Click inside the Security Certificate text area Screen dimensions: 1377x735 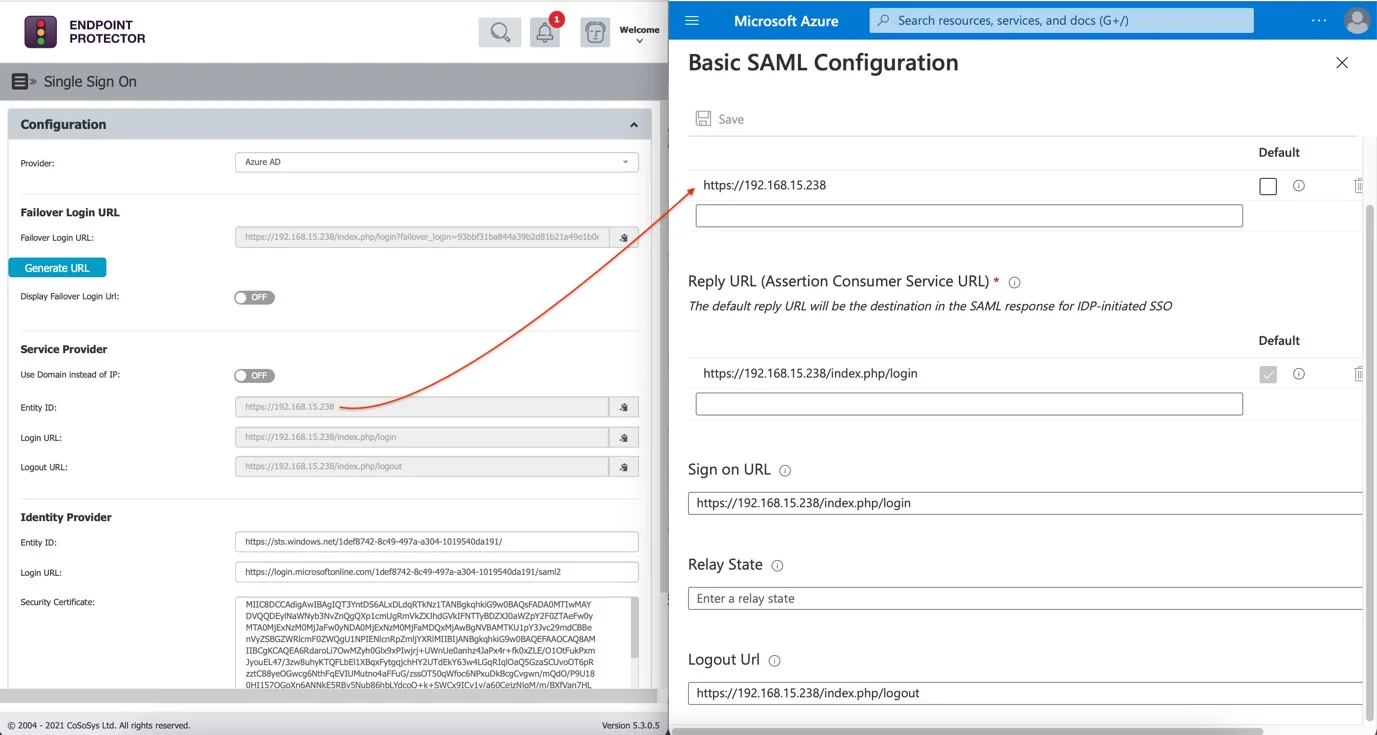tap(431, 643)
